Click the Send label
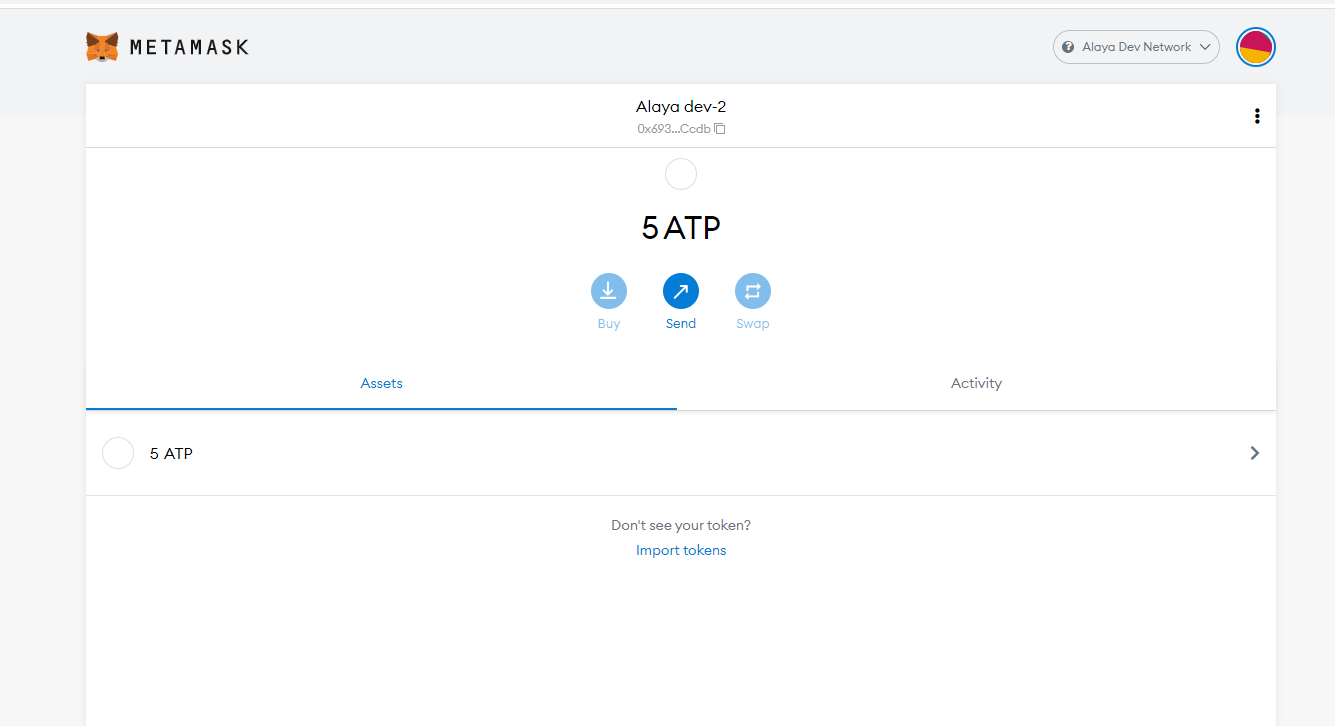1335x726 pixels. pyautogui.click(x=681, y=323)
